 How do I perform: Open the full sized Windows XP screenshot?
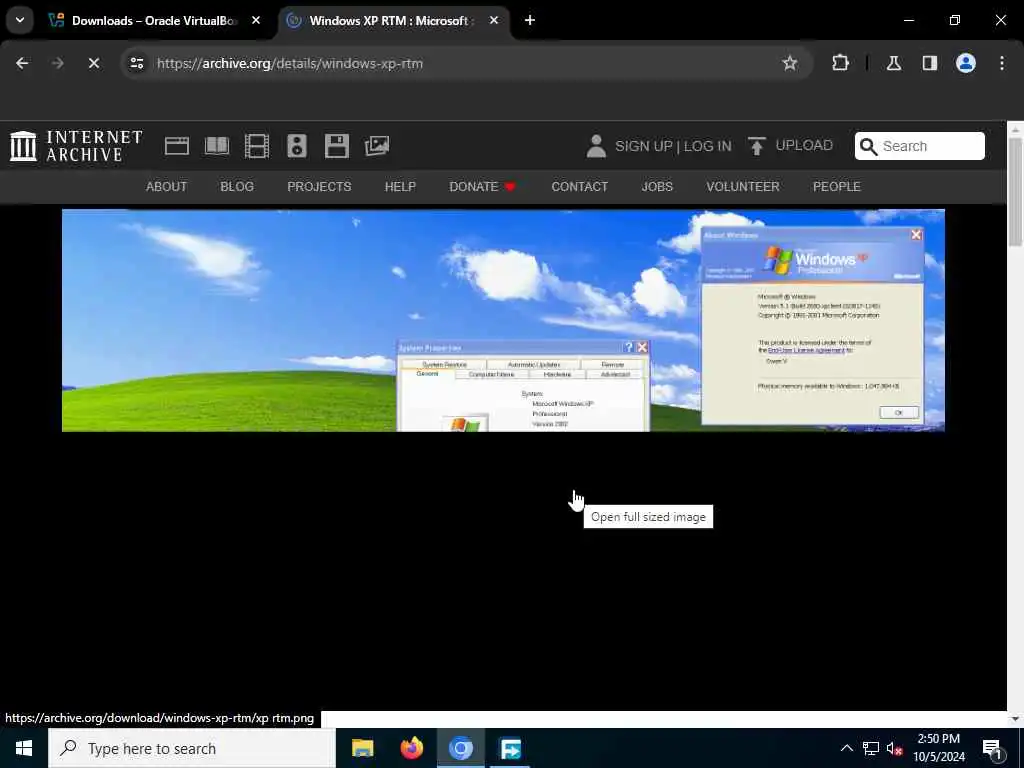tap(503, 320)
